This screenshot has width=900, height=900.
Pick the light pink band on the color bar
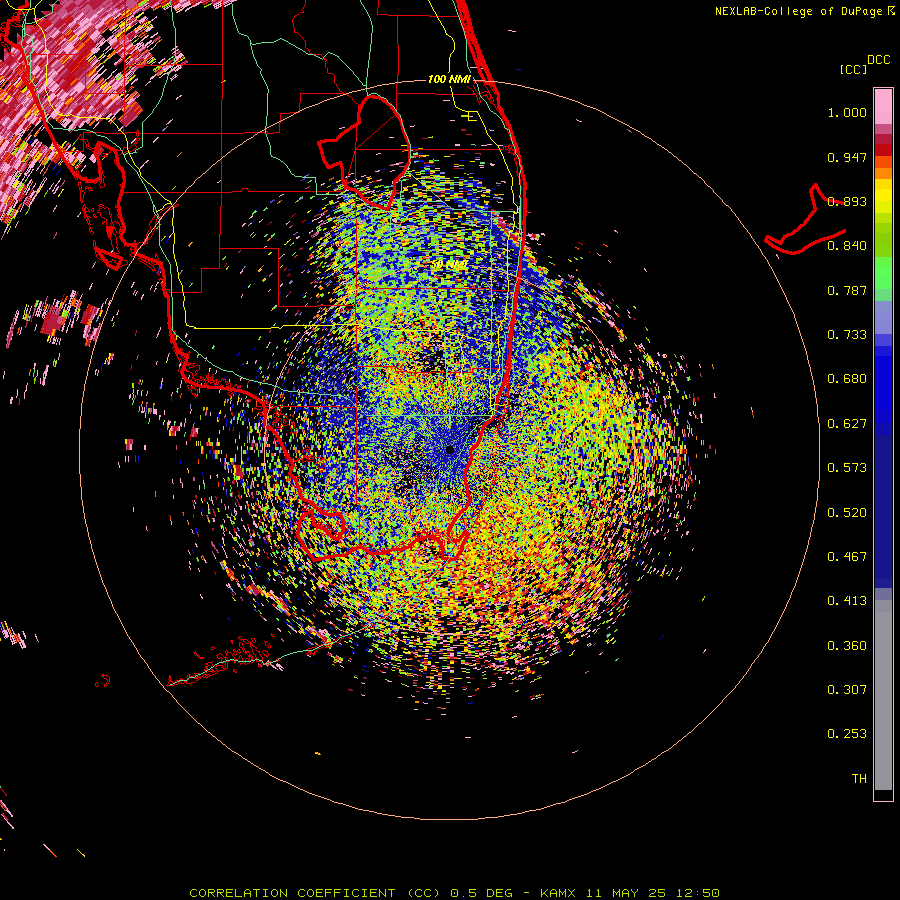(x=883, y=106)
